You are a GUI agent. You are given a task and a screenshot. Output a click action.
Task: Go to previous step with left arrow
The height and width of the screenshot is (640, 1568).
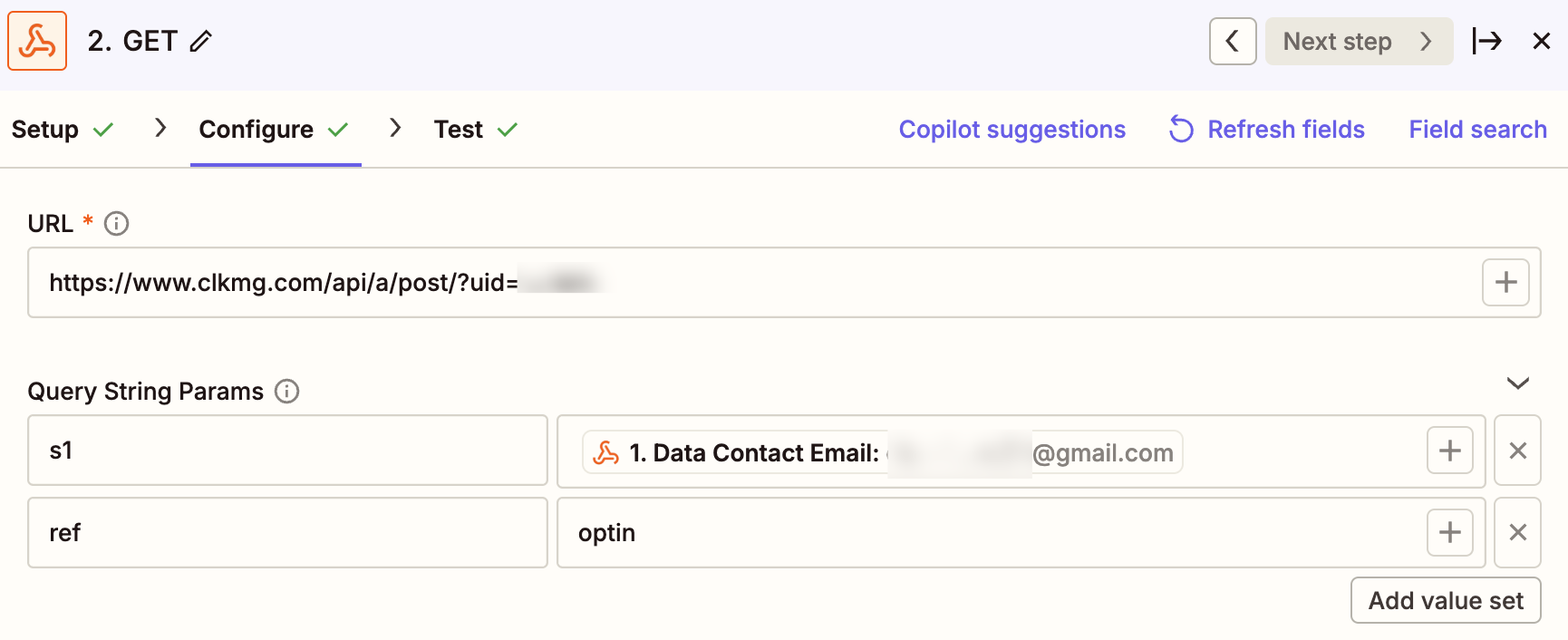tap(1232, 41)
